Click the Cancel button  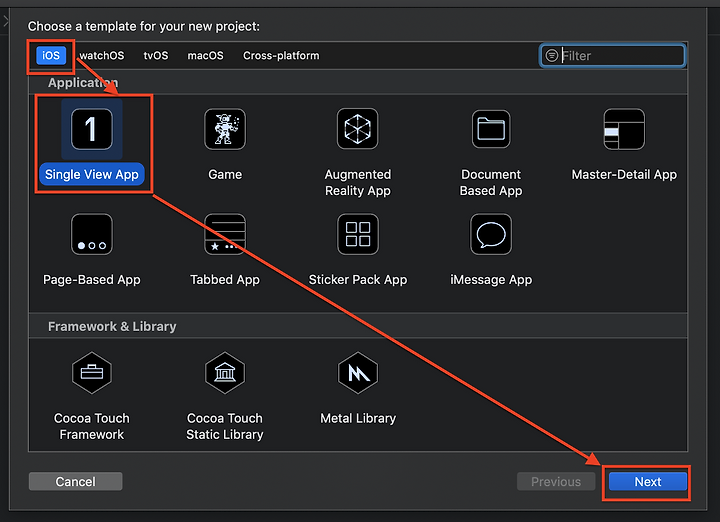tap(75, 482)
